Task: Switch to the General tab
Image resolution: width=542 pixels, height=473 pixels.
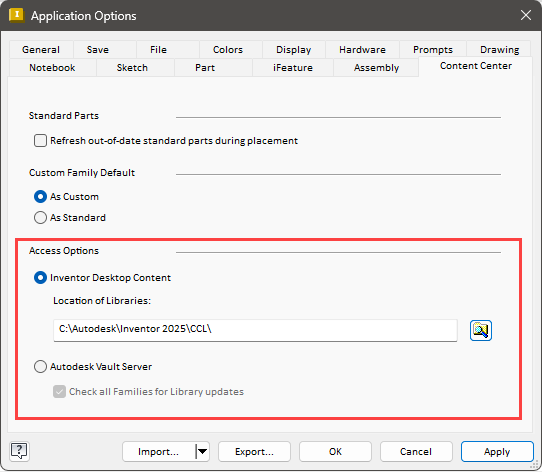Action: (41, 49)
